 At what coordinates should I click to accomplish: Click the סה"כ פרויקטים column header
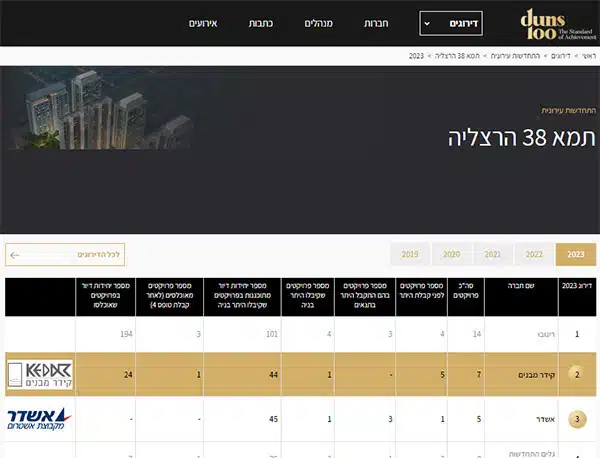click(466, 297)
